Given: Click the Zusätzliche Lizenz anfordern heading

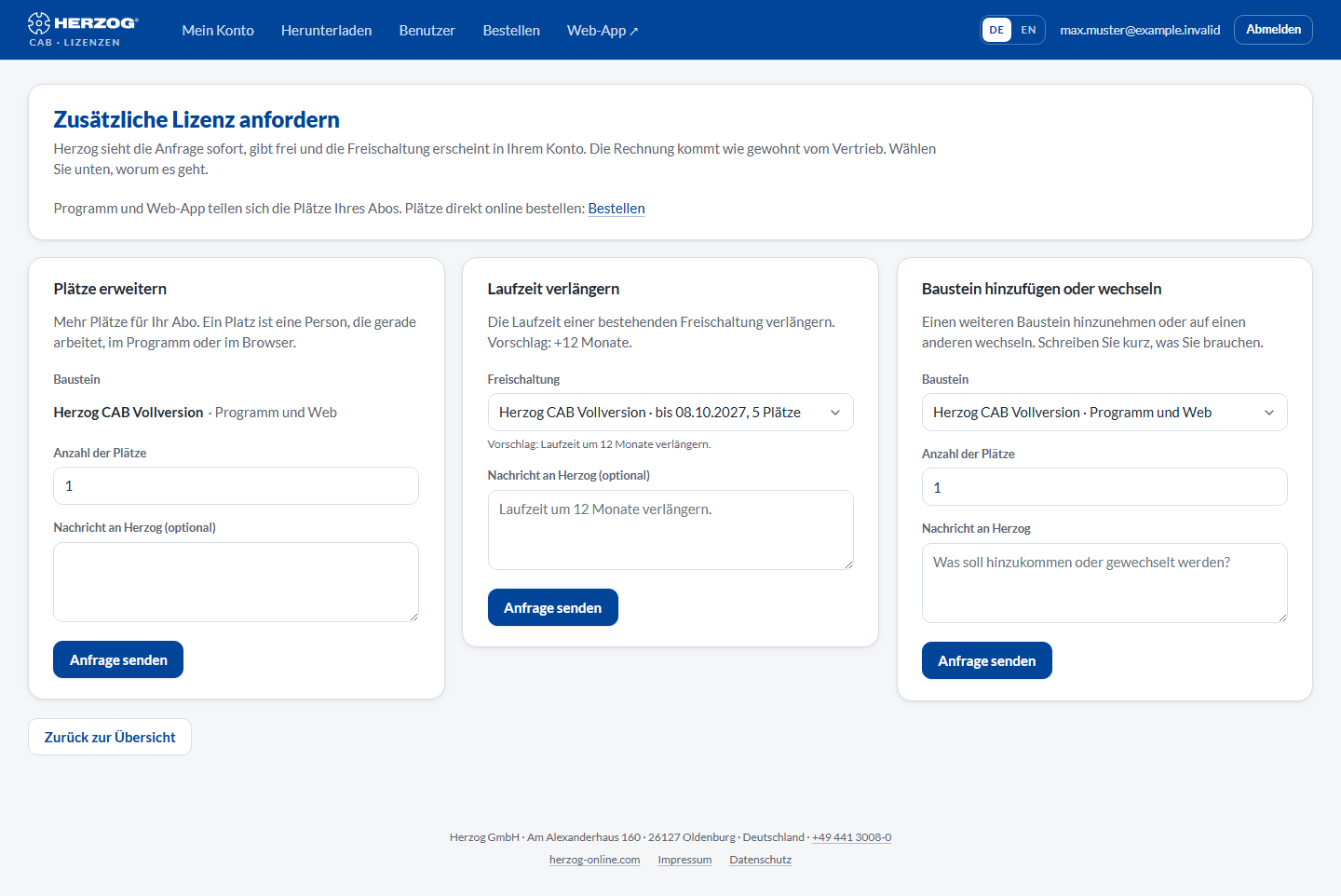Looking at the screenshot, I should point(196,119).
